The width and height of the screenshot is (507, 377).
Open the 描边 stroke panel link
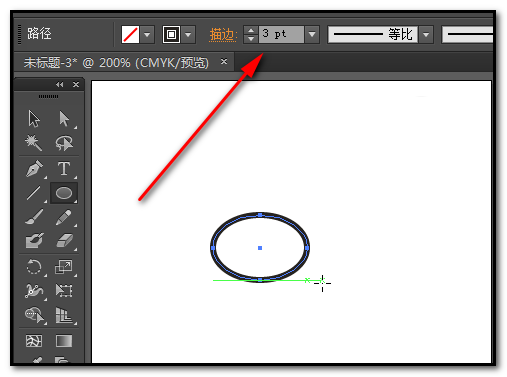coord(223,35)
